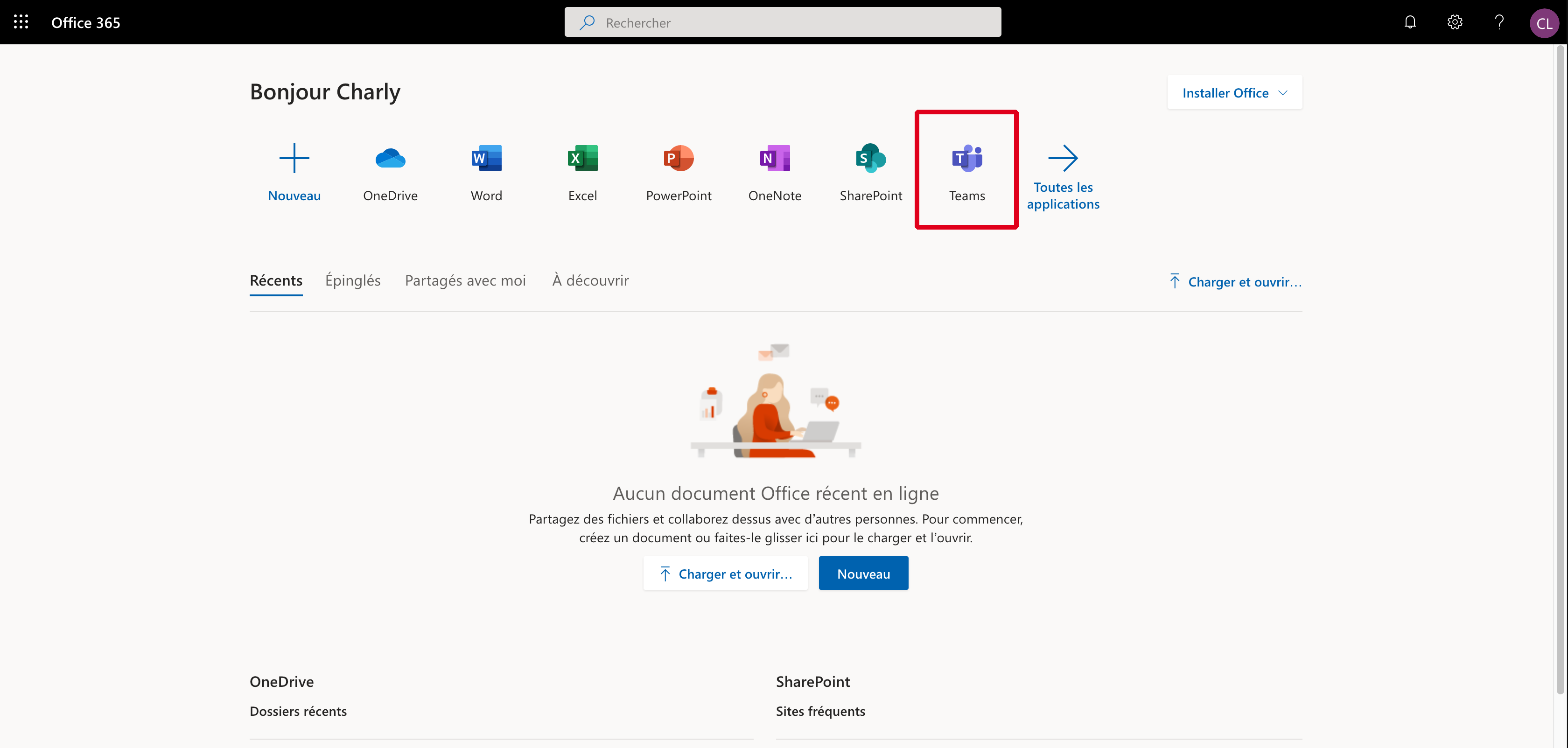Launch SharePoint app
This screenshot has height=748, width=1568.
871,172
